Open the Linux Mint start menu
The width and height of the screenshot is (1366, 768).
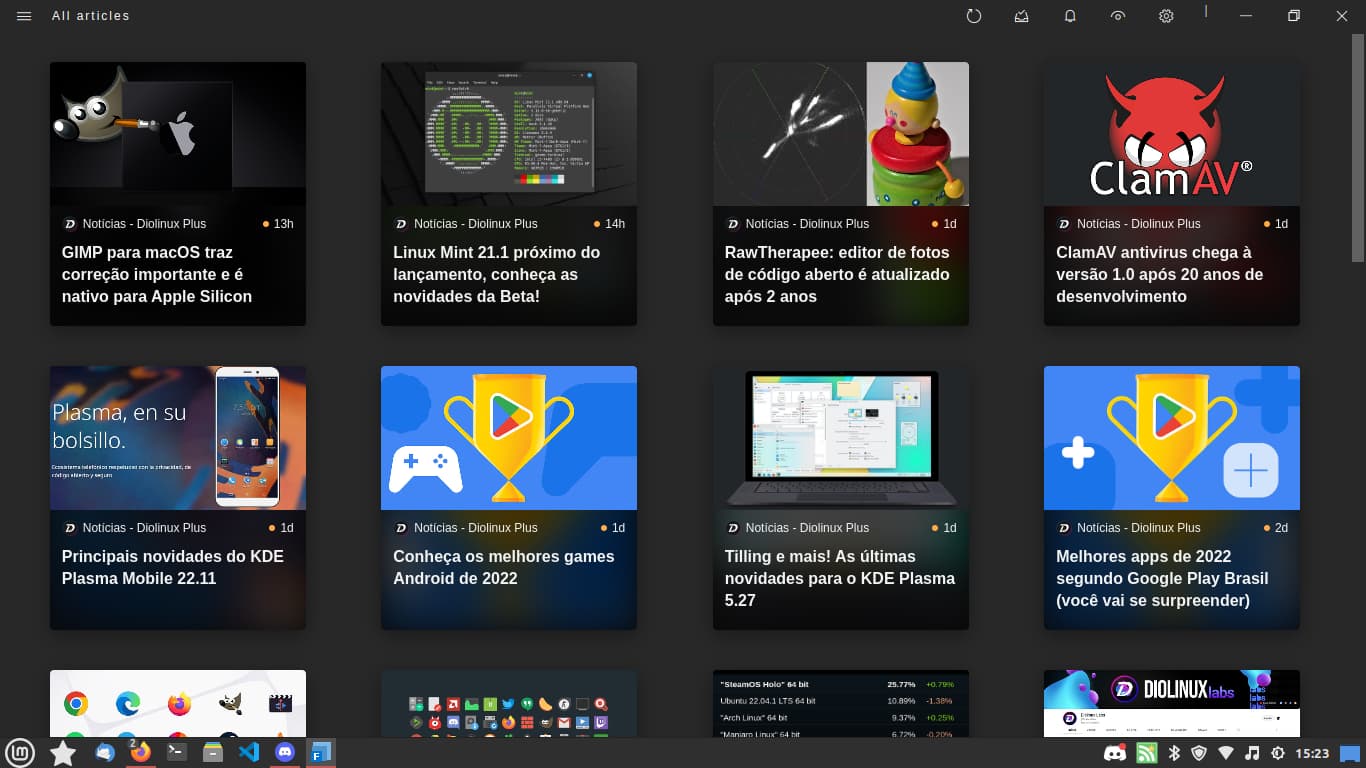coord(20,752)
